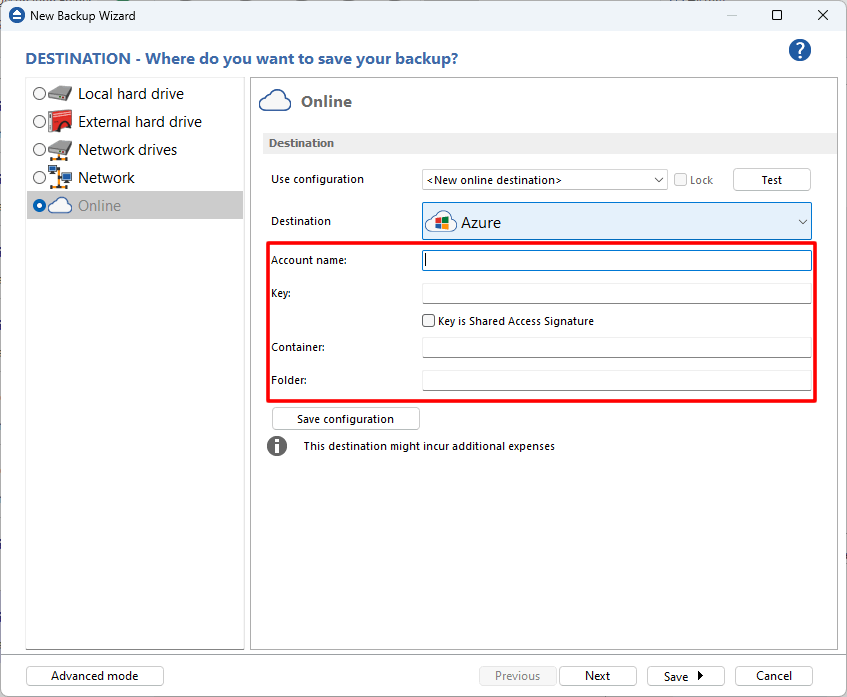
Task: Click the red External hard drive icon
Action: click(60, 122)
